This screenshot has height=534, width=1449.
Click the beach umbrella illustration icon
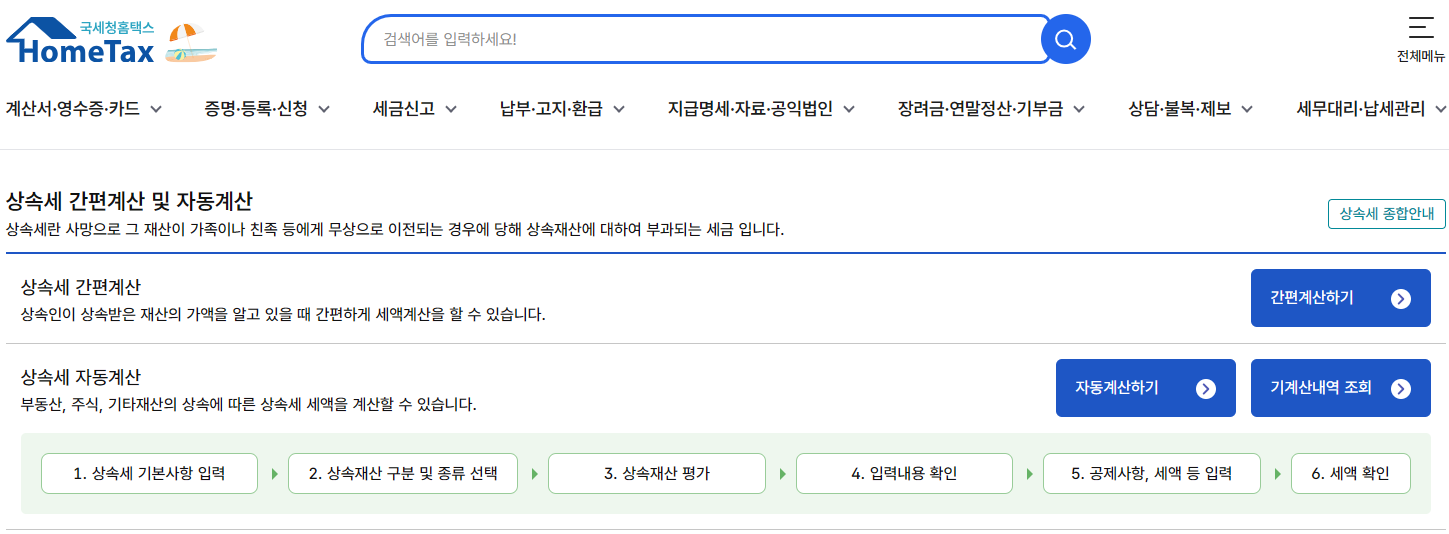pos(190,43)
